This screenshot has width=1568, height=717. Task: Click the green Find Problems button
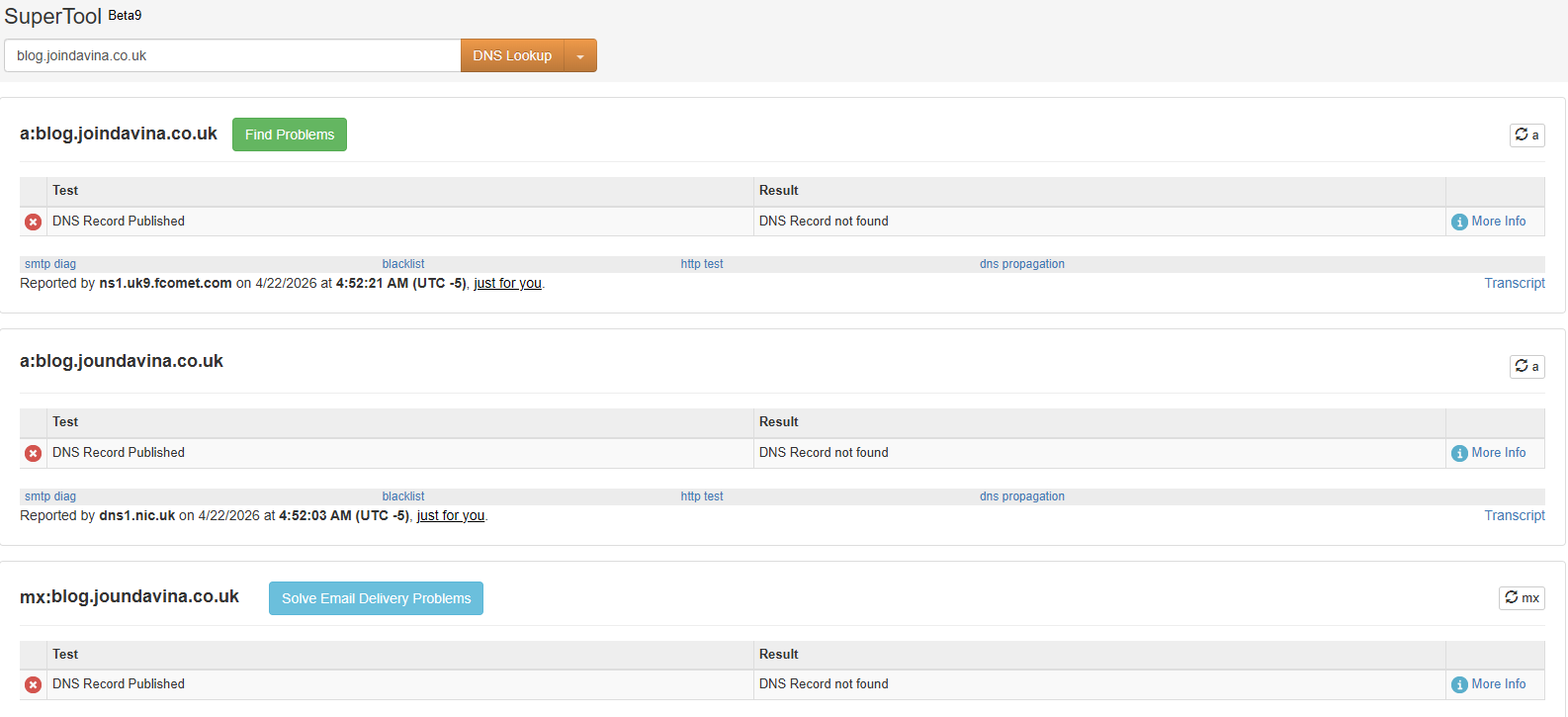click(x=290, y=134)
